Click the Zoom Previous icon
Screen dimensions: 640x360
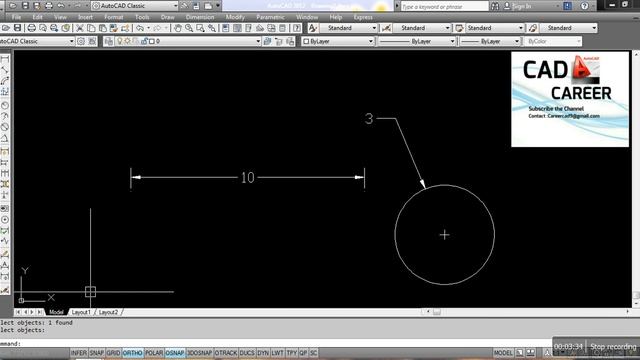212,28
